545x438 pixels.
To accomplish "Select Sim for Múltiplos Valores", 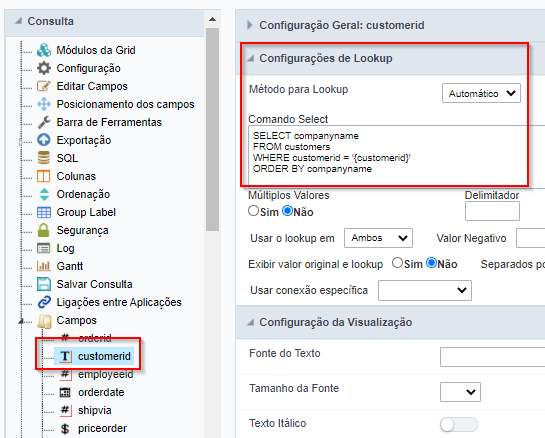I will 253,211.
